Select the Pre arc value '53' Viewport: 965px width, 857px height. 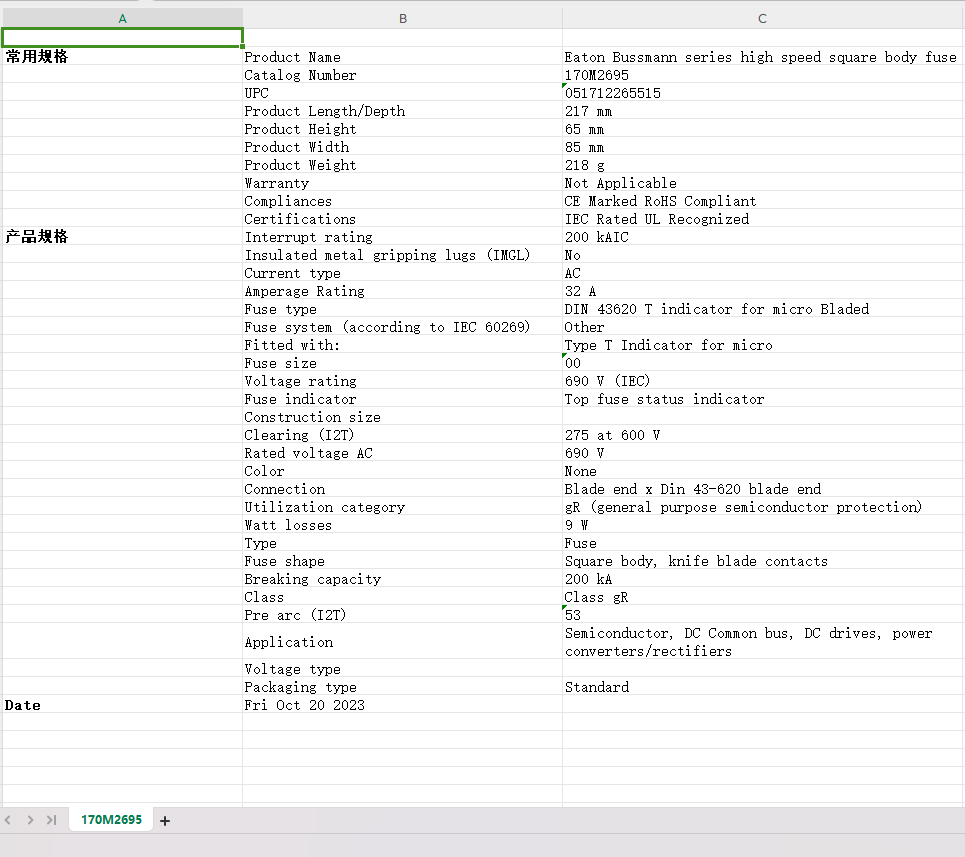coord(763,615)
